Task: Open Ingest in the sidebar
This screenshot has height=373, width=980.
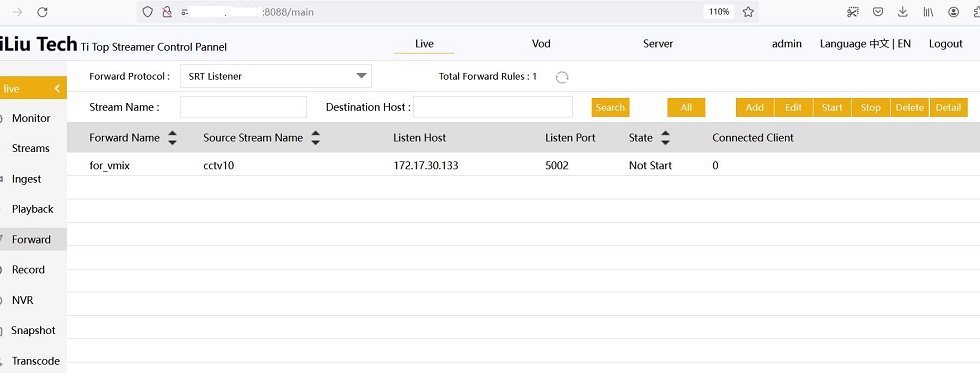Action: pos(26,179)
